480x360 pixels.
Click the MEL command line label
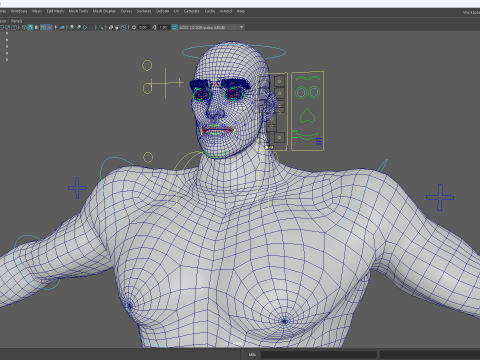pyautogui.click(x=252, y=354)
